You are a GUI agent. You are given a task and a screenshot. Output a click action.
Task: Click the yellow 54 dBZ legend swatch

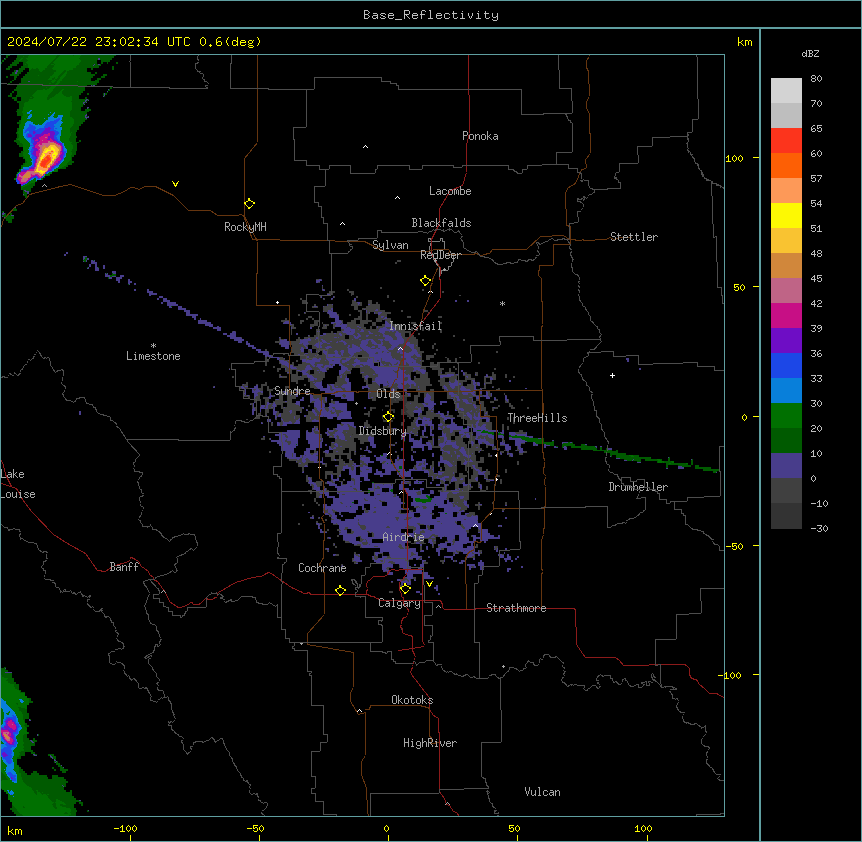point(786,215)
